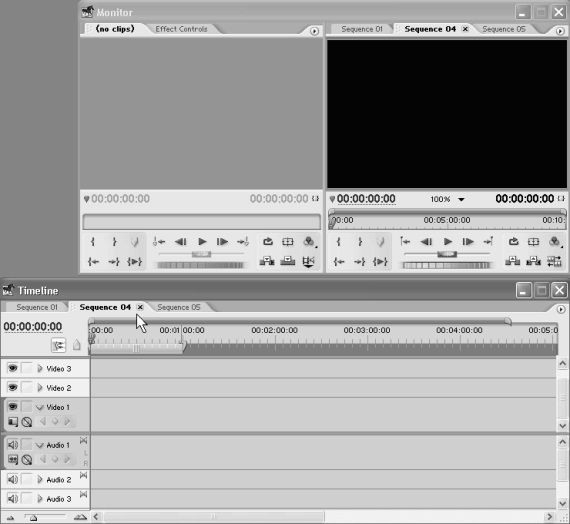Click Set Unnumbered Marker in Timeline
The height and width of the screenshot is (524, 570).
(x=76, y=345)
